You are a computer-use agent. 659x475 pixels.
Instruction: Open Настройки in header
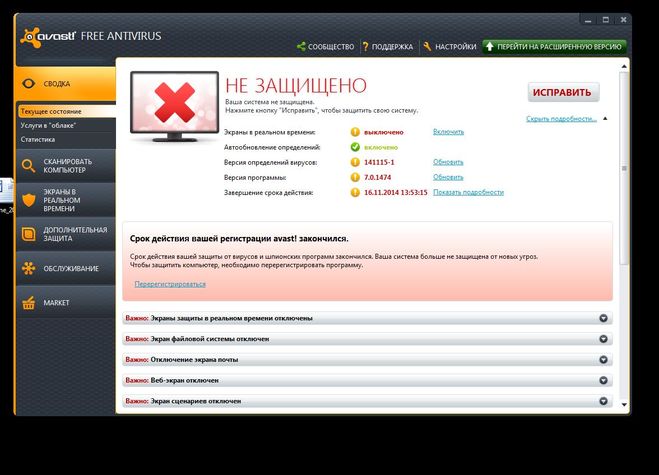456,47
